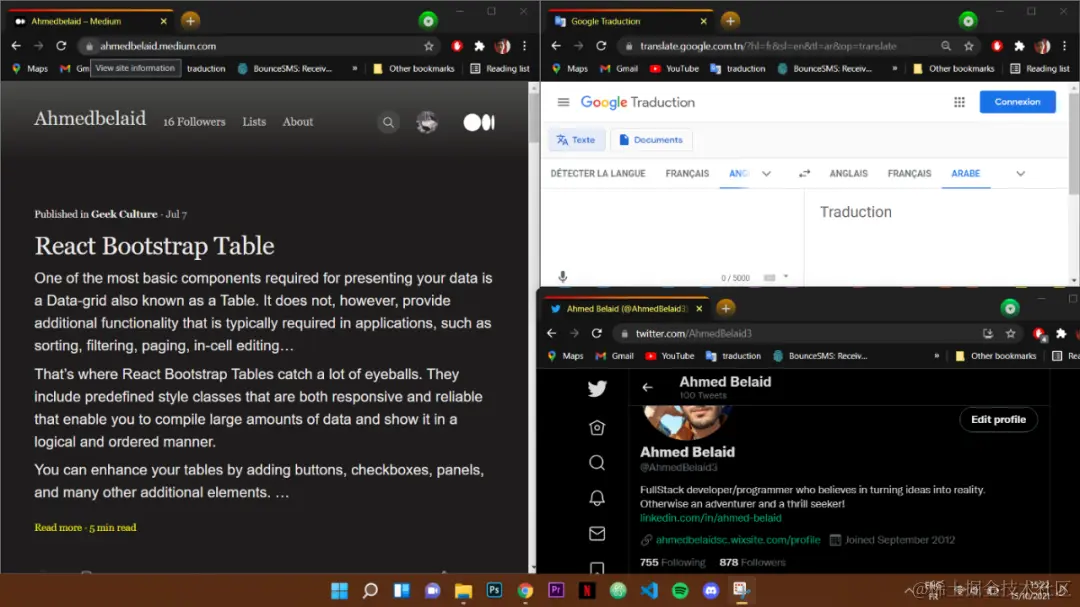Click the Edit profile button
Screen dimensions: 1080x607
pos(998,420)
